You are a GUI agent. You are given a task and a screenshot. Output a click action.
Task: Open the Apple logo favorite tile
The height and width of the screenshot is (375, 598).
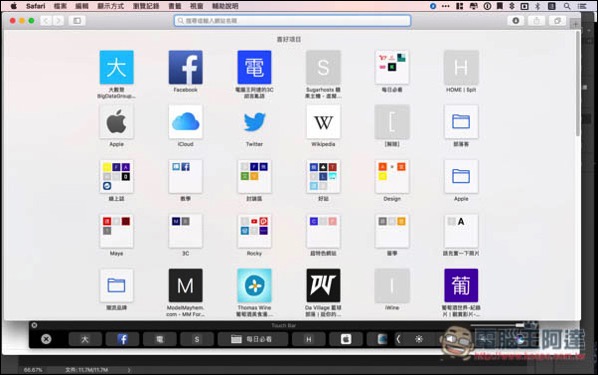click(x=116, y=122)
